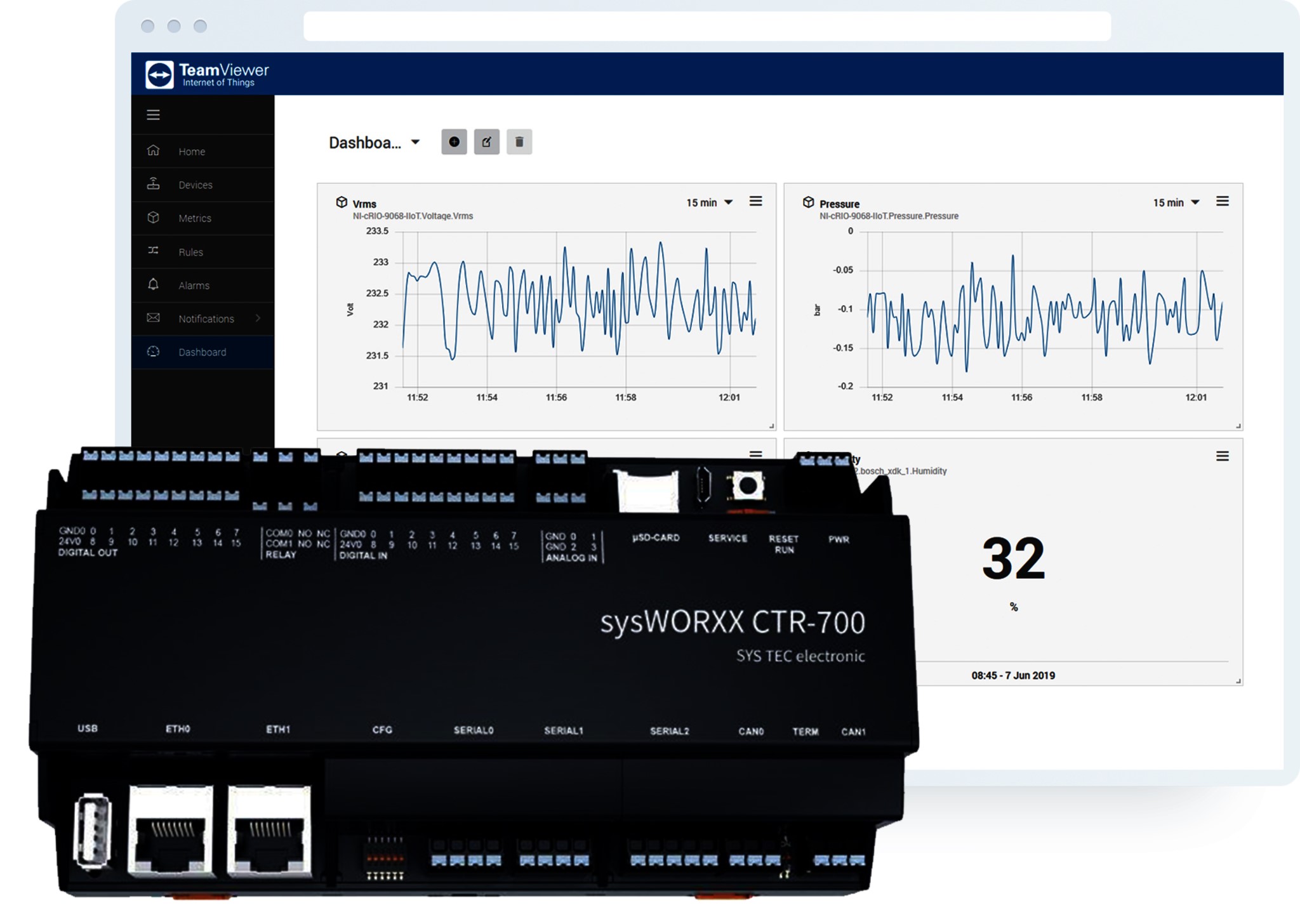The image size is (1300, 924).
Task: Toggle the sidebar hamburger menu
Action: [153, 115]
